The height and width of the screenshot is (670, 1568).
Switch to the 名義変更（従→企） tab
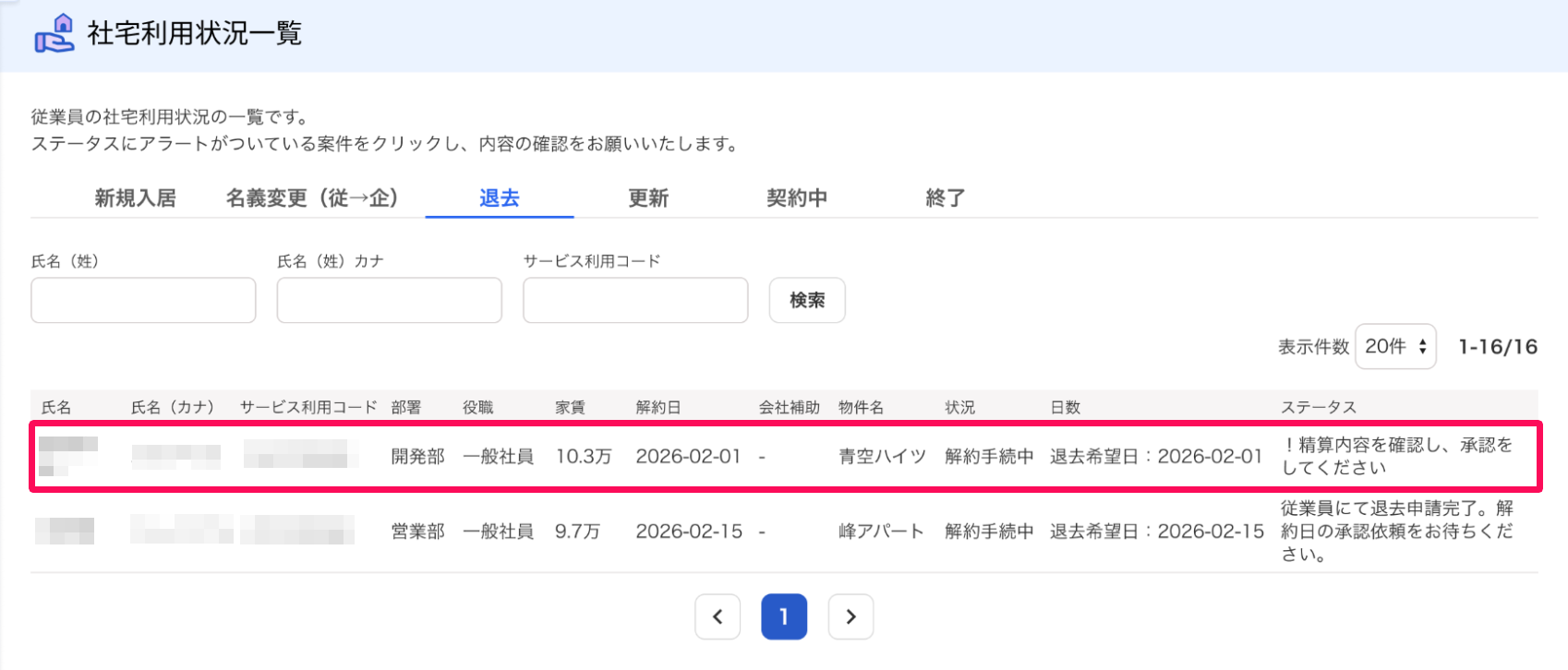[x=311, y=197]
